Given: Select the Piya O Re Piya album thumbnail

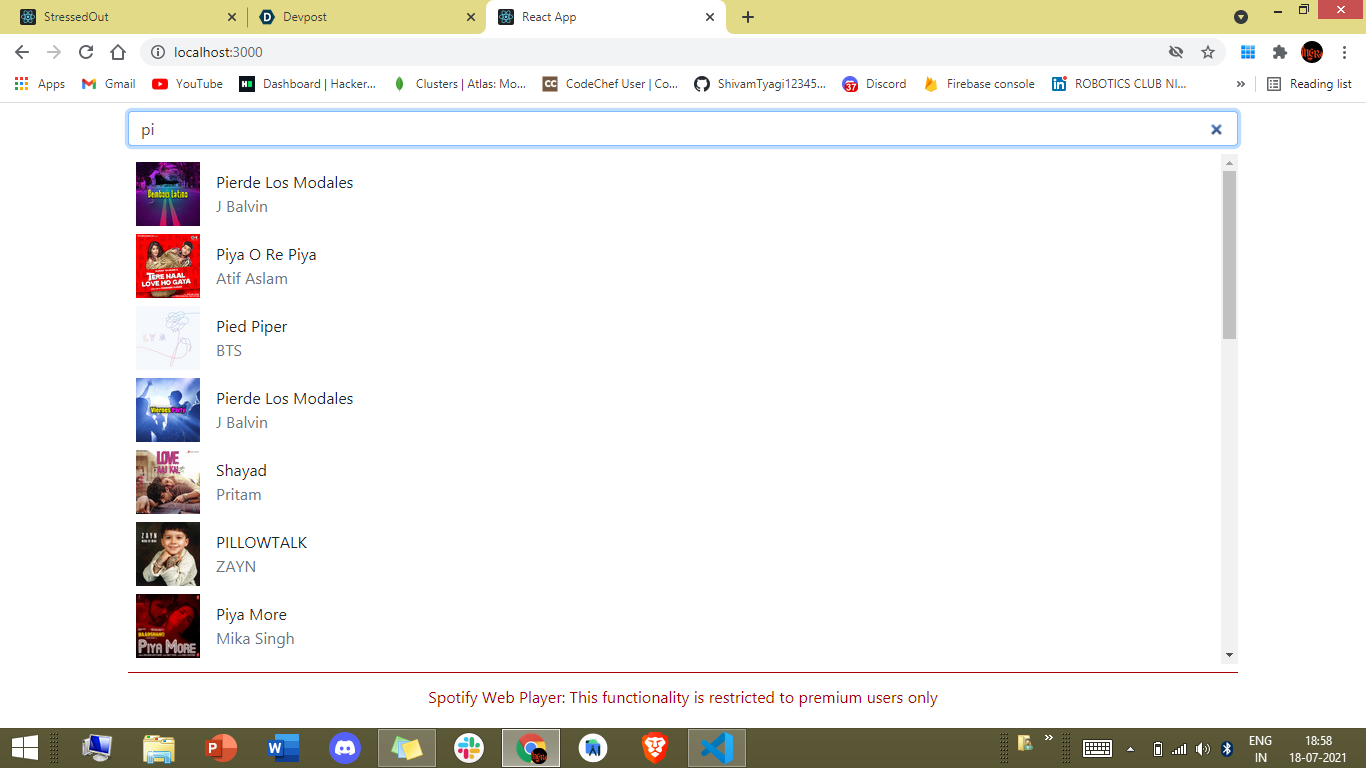Looking at the screenshot, I should coord(168,266).
